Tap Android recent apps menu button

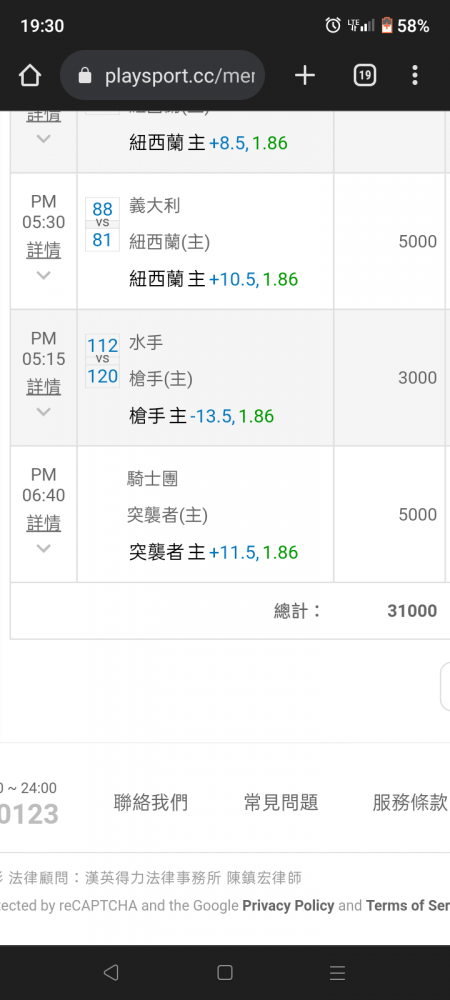(x=337, y=973)
